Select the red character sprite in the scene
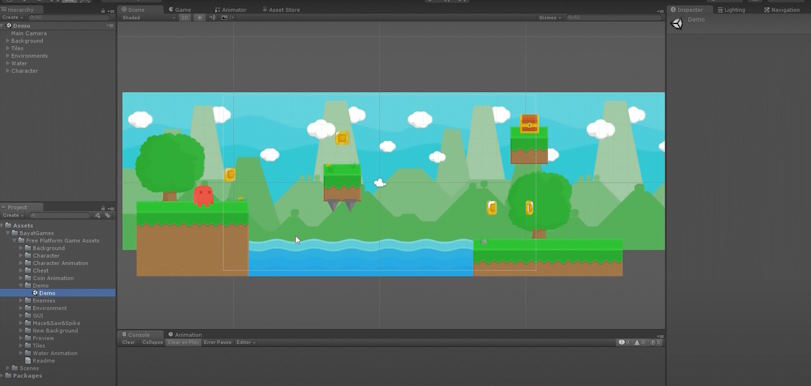 (x=203, y=196)
